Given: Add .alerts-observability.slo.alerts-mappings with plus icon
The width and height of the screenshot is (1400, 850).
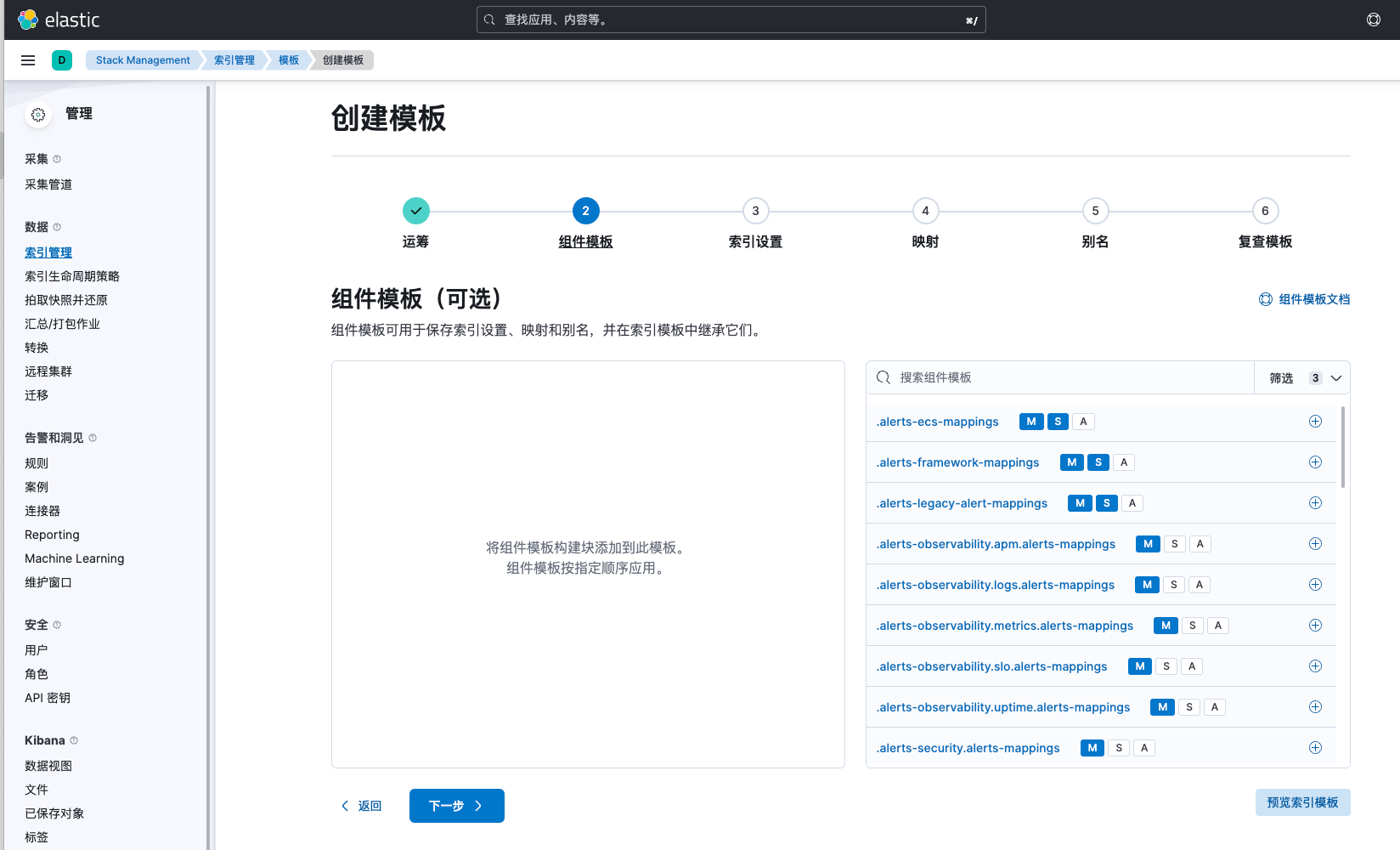Looking at the screenshot, I should click(1315, 666).
